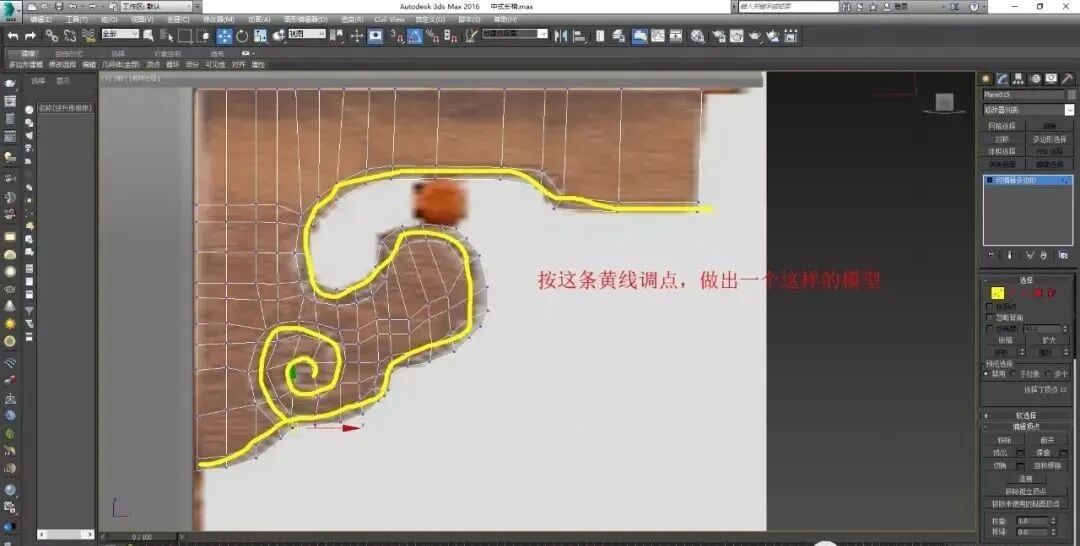Switch to the Display command panel tab
The height and width of the screenshot is (546, 1080).
click(x=1052, y=79)
